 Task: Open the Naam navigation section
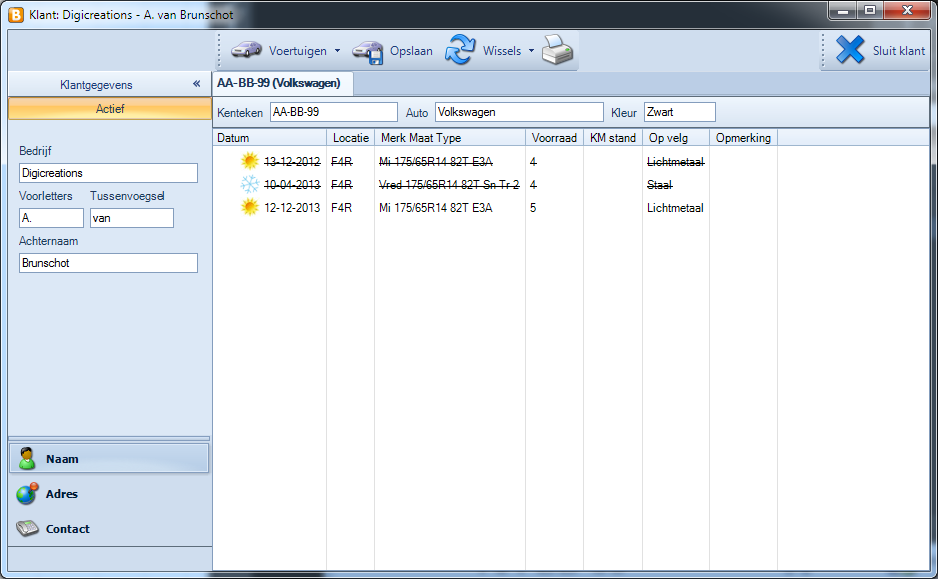pyautogui.click(x=109, y=459)
